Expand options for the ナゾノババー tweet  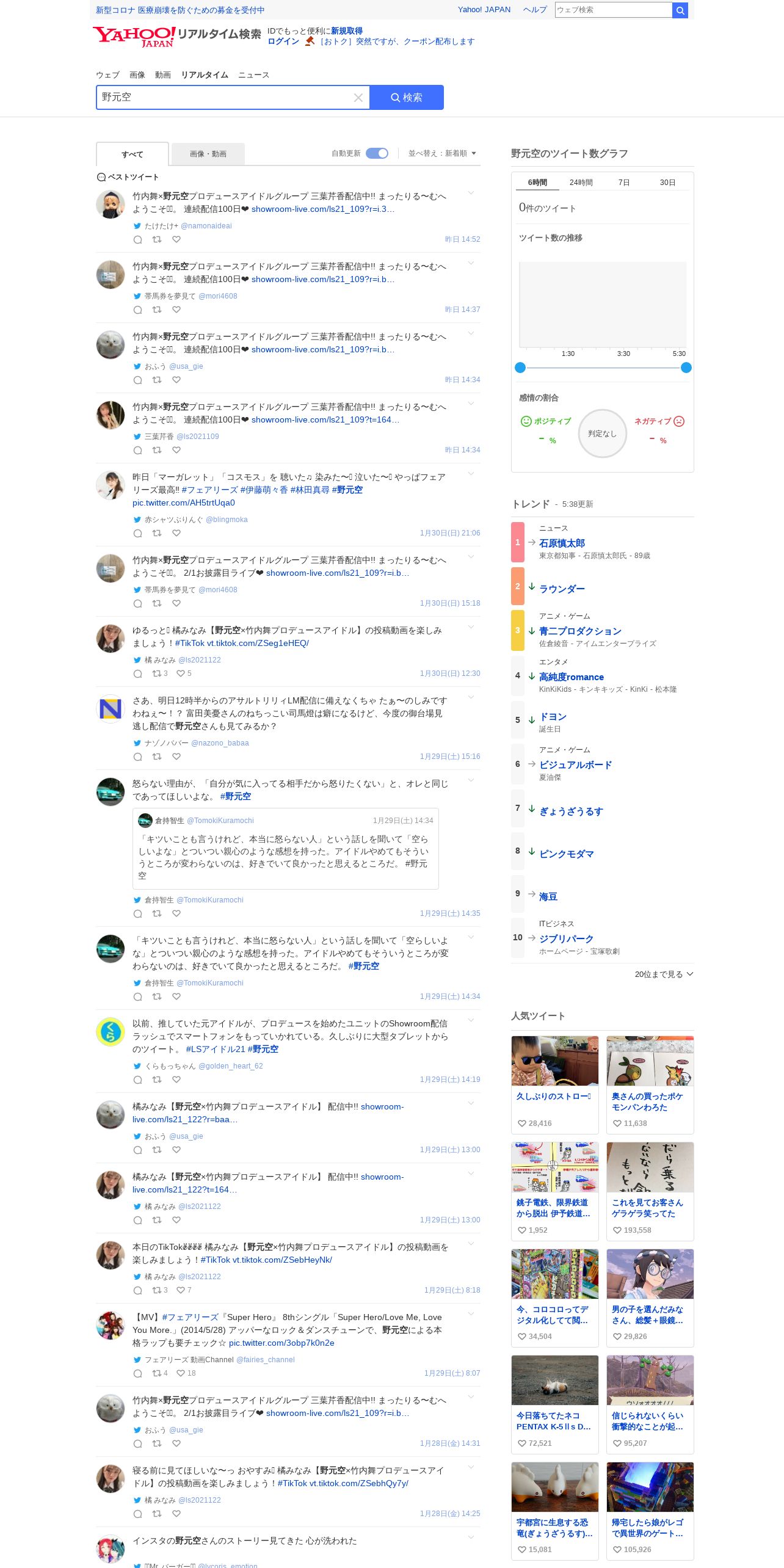click(471, 698)
